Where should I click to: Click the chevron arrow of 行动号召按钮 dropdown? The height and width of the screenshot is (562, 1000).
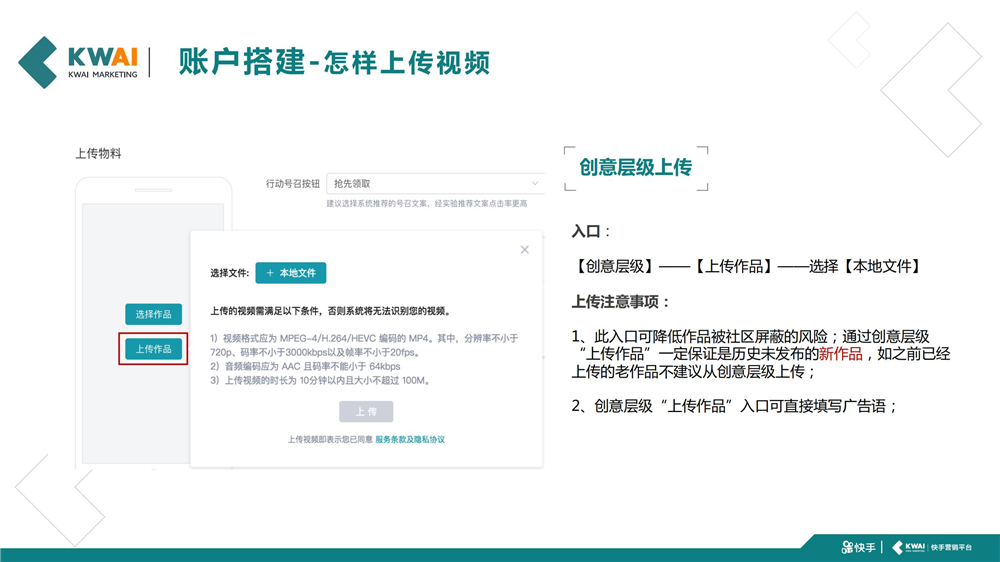pos(535,184)
